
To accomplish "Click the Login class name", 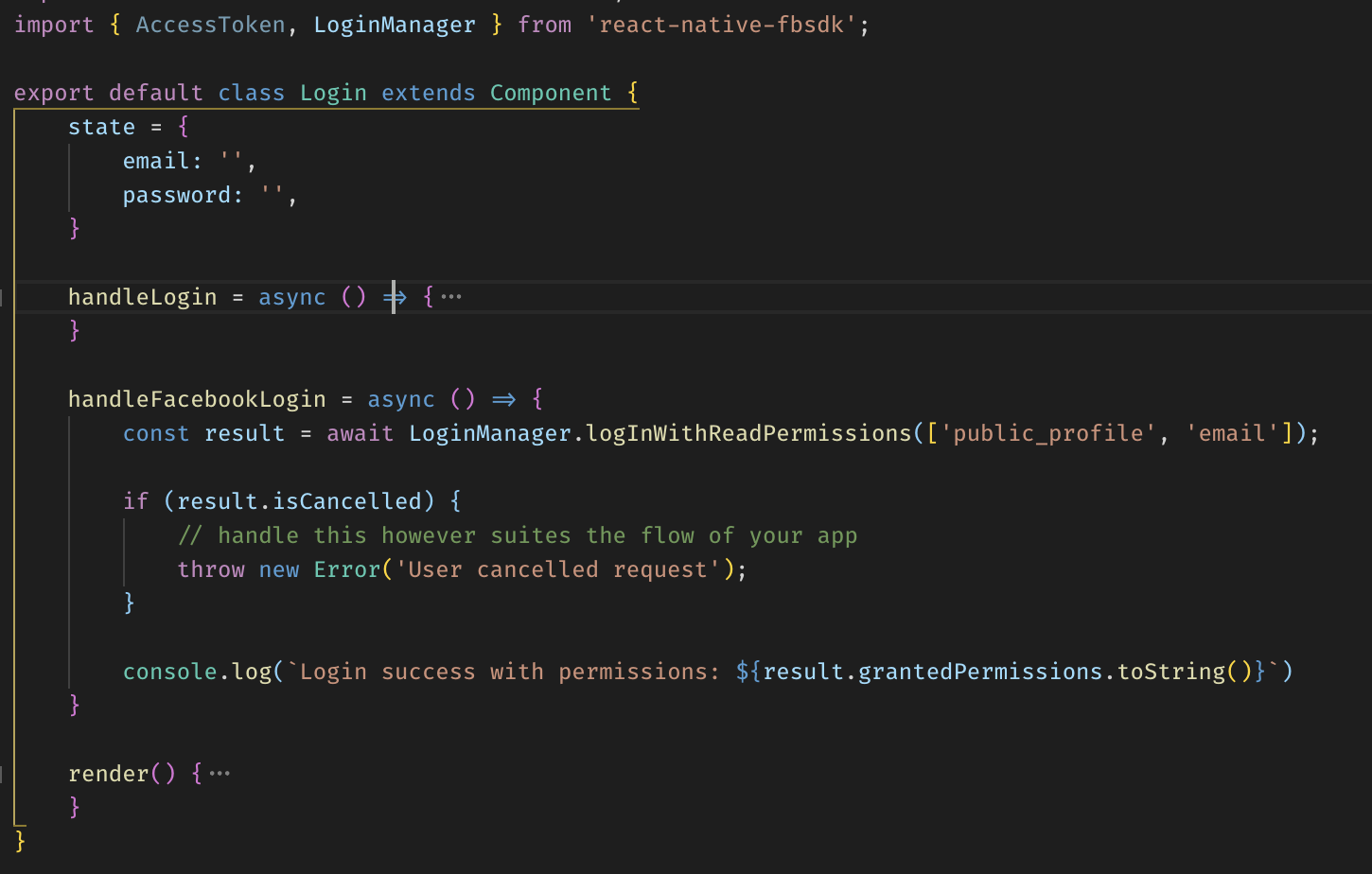I will click(333, 92).
